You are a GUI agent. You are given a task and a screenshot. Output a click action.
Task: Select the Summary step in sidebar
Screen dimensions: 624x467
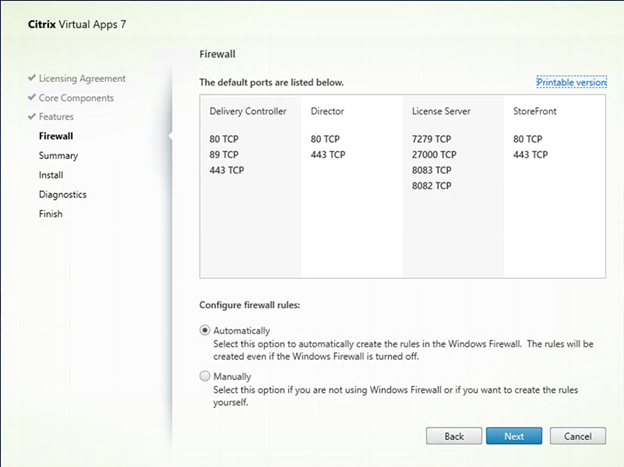click(58, 156)
